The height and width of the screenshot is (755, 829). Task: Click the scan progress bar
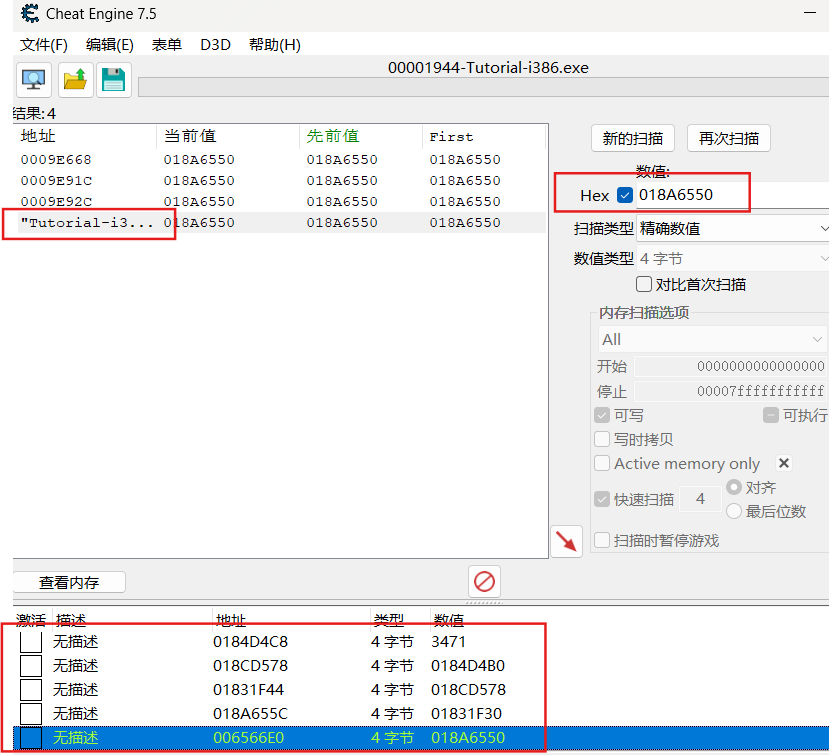coord(480,87)
